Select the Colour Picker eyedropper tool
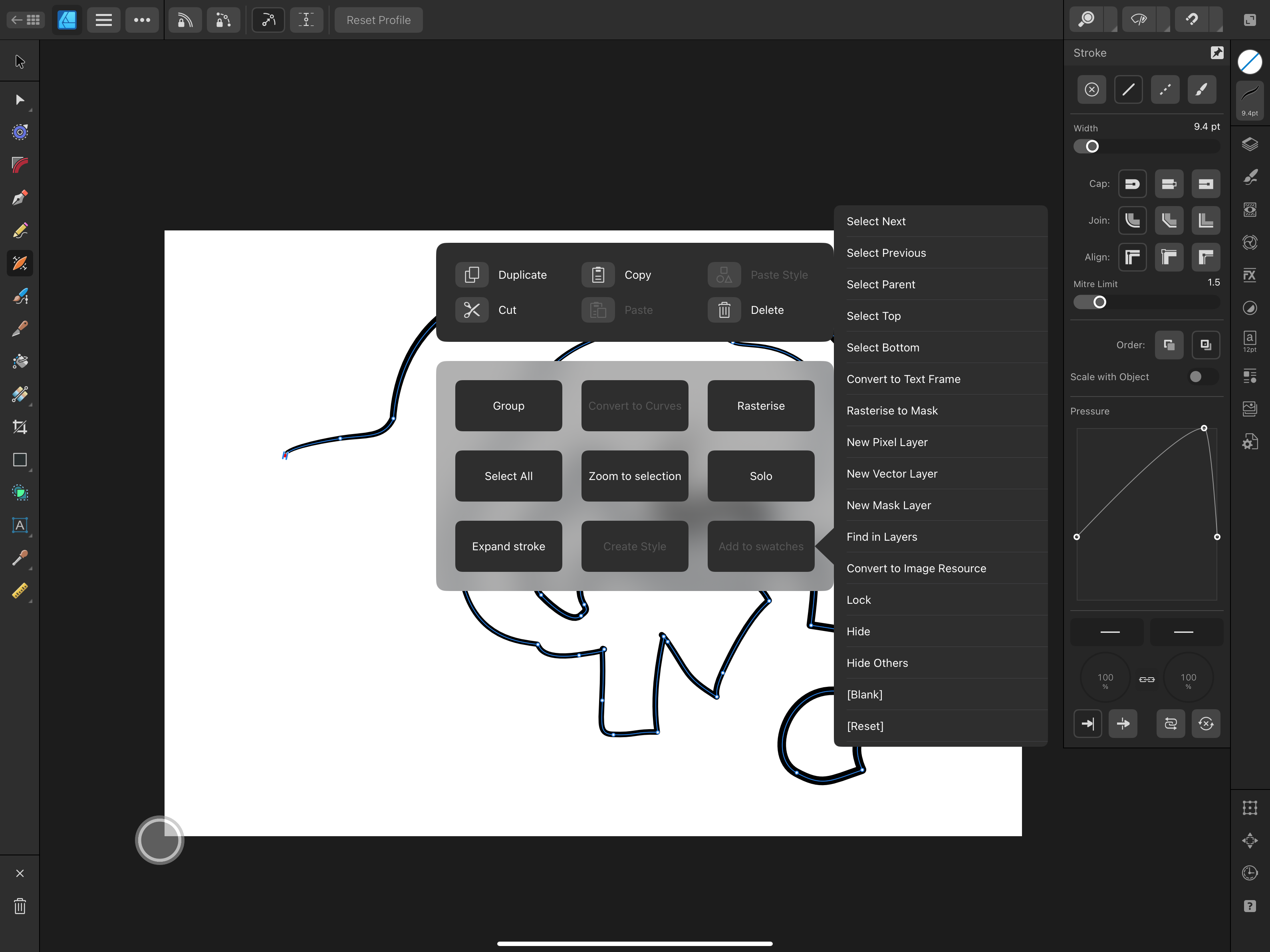 coord(20,558)
